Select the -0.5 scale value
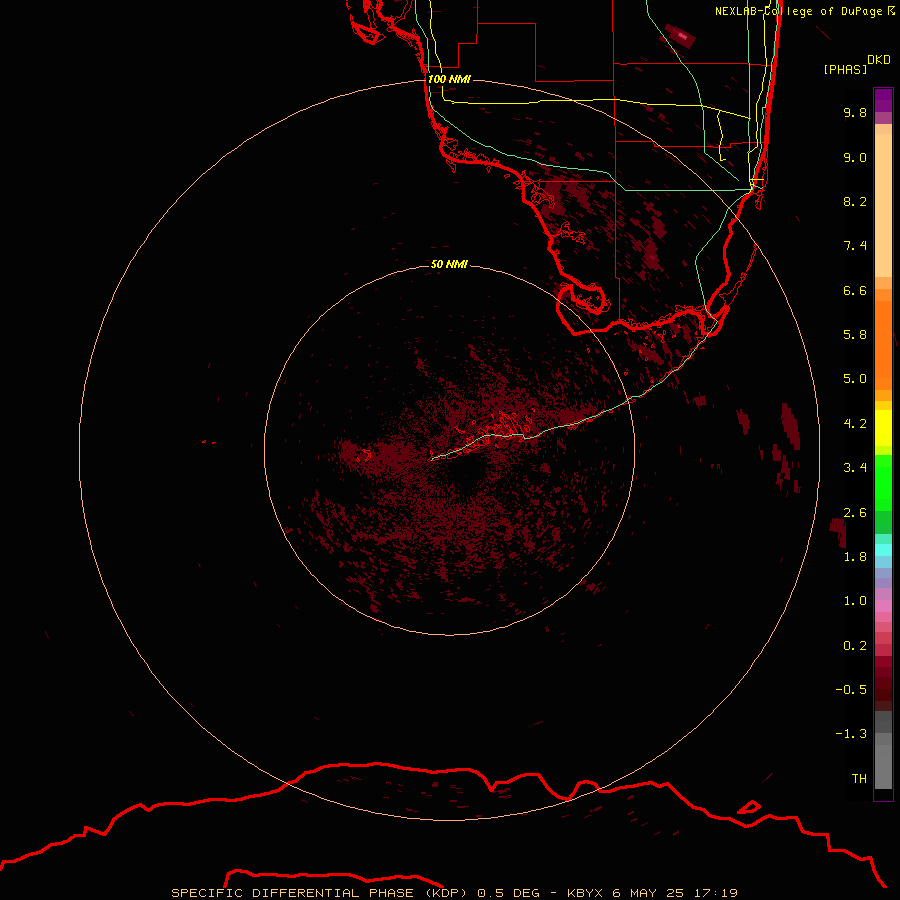The image size is (900, 900). (x=851, y=690)
